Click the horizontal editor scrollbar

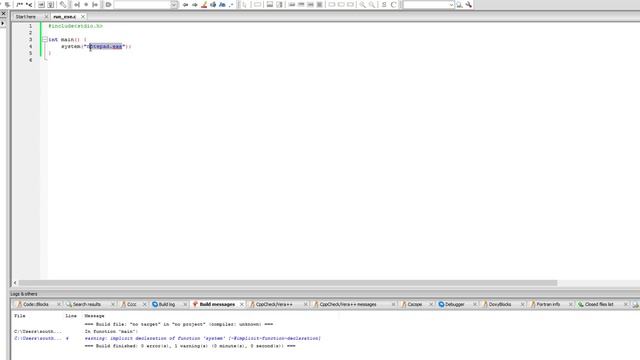pos(288,283)
